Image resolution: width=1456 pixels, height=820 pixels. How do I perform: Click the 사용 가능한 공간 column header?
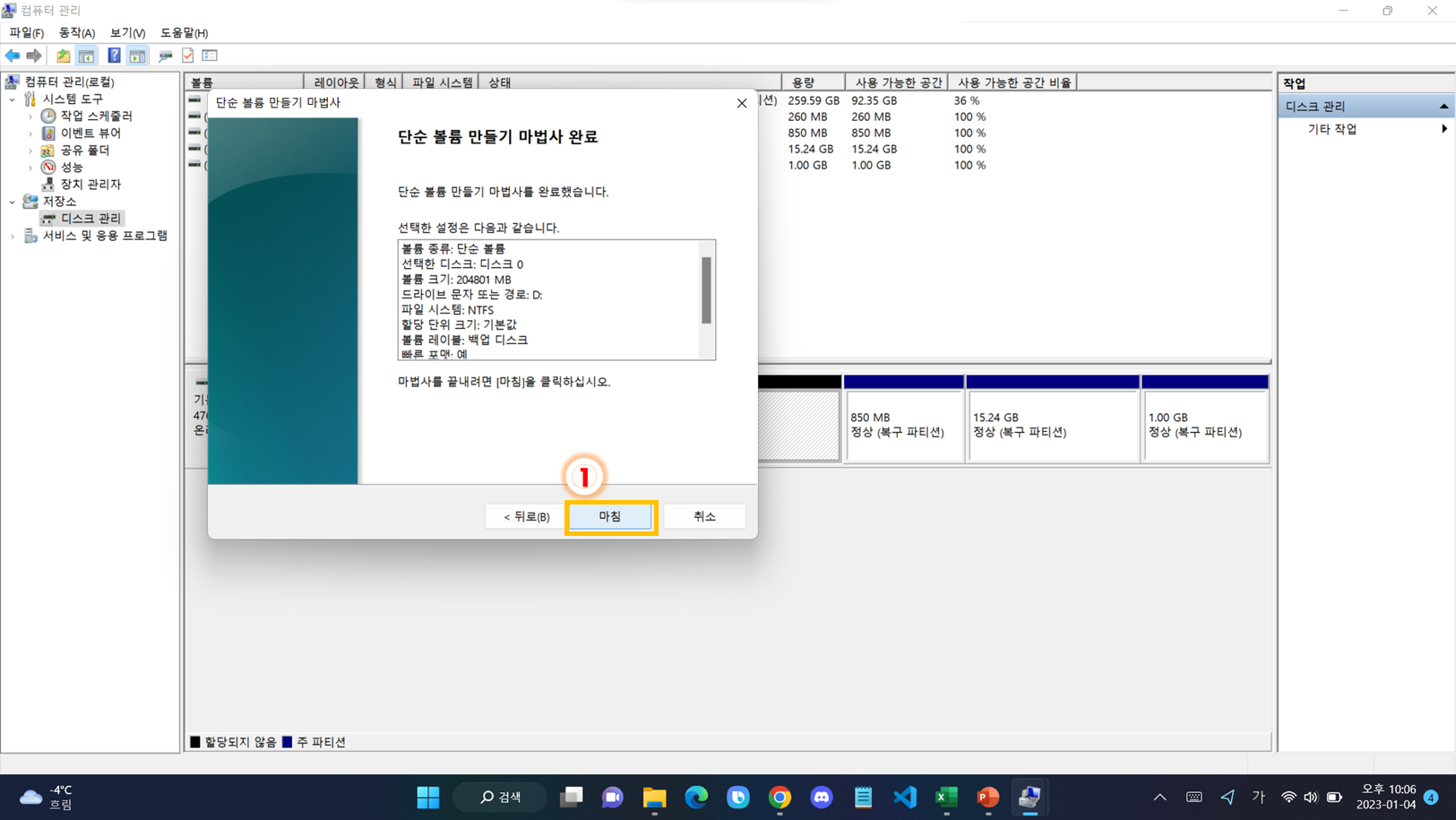tap(897, 82)
